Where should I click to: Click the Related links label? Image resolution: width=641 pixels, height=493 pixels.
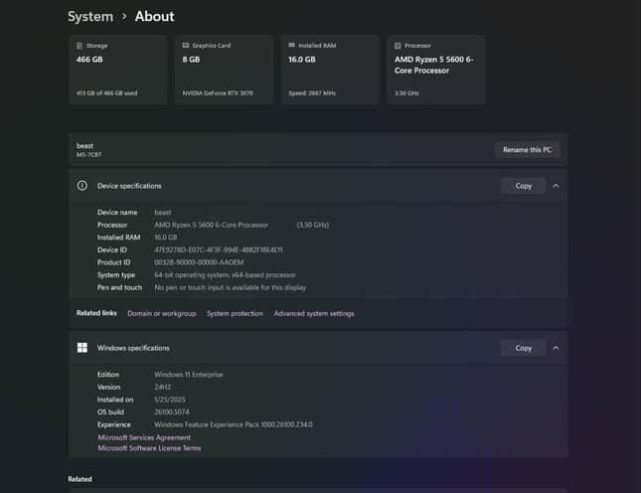[96, 313]
